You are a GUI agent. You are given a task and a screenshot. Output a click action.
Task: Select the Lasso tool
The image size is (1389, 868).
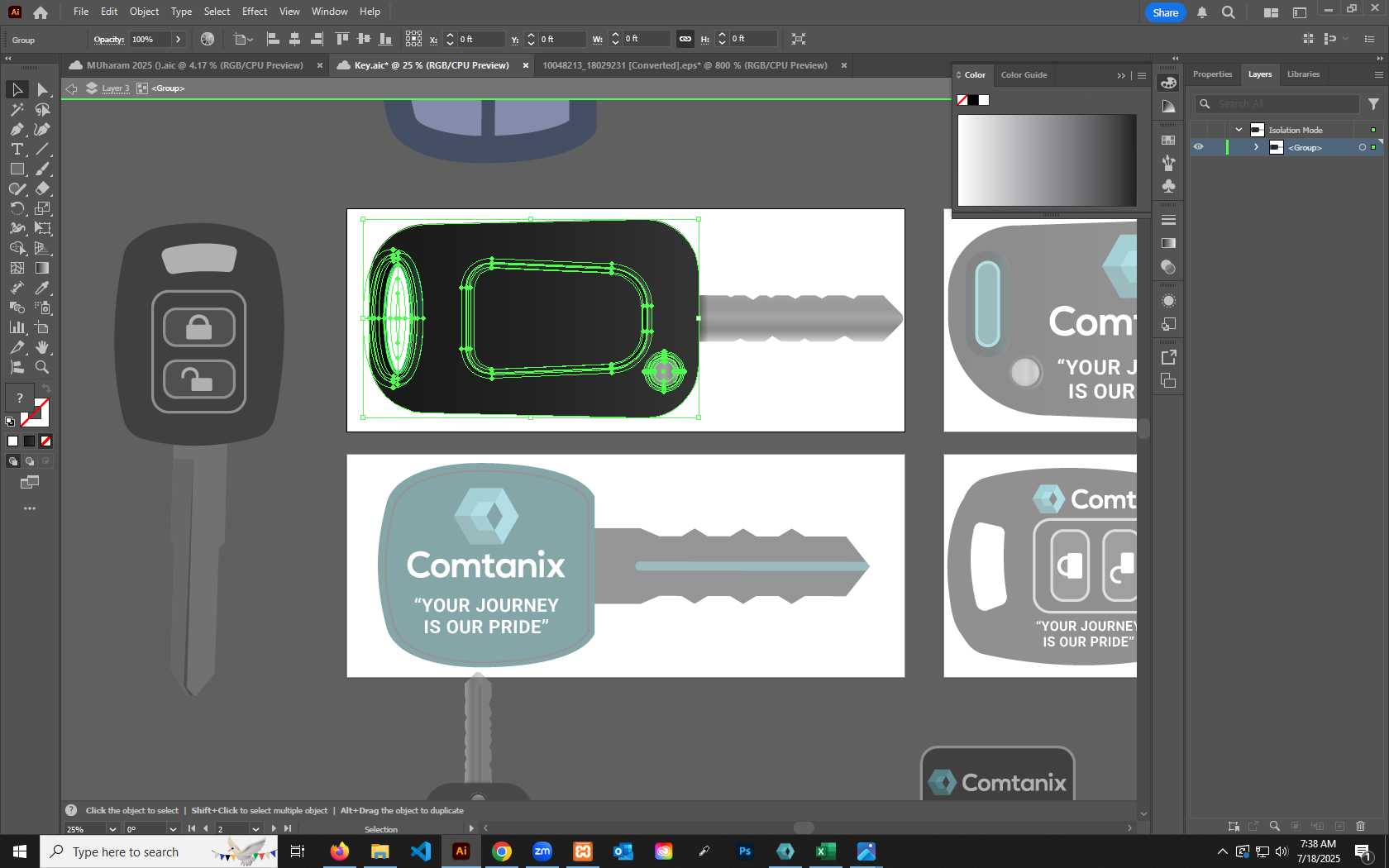(43, 109)
